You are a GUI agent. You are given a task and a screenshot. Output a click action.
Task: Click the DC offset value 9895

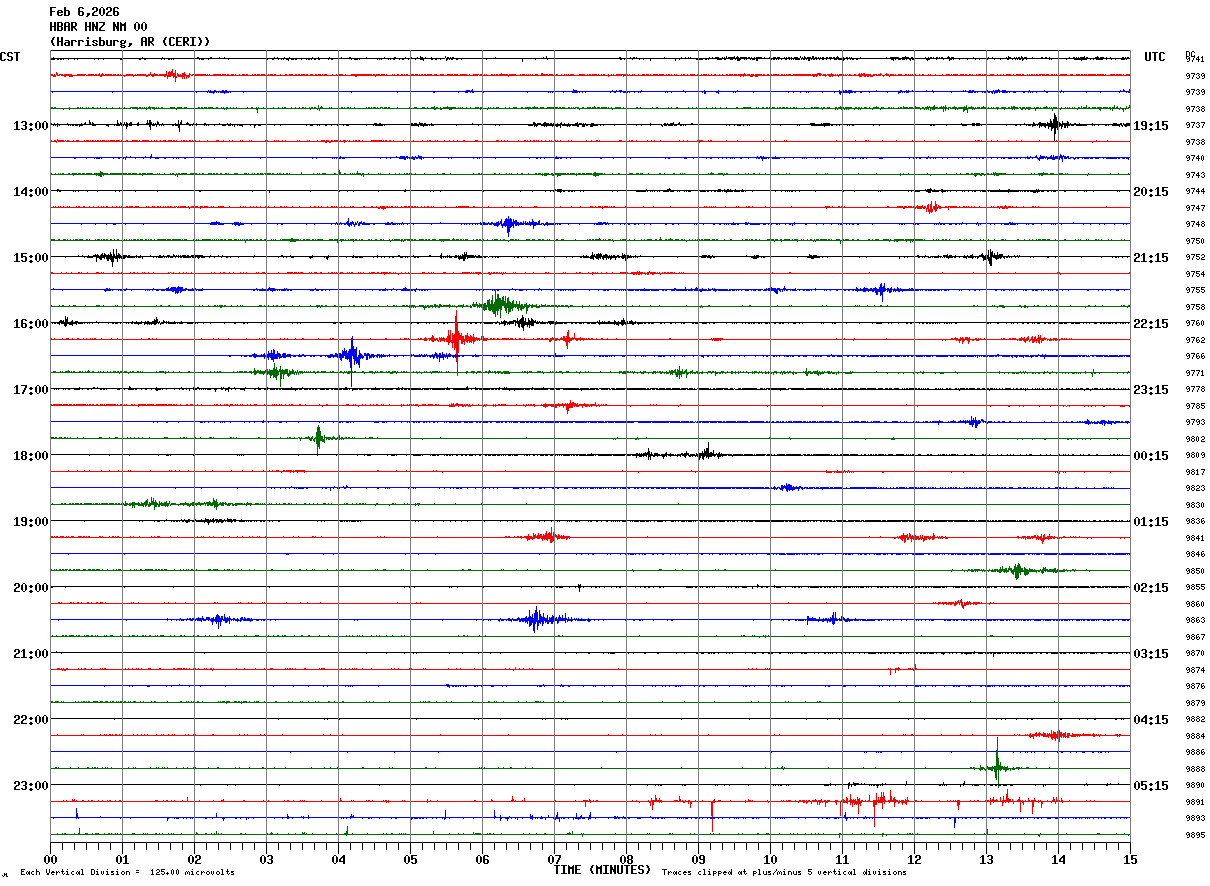tap(1195, 835)
